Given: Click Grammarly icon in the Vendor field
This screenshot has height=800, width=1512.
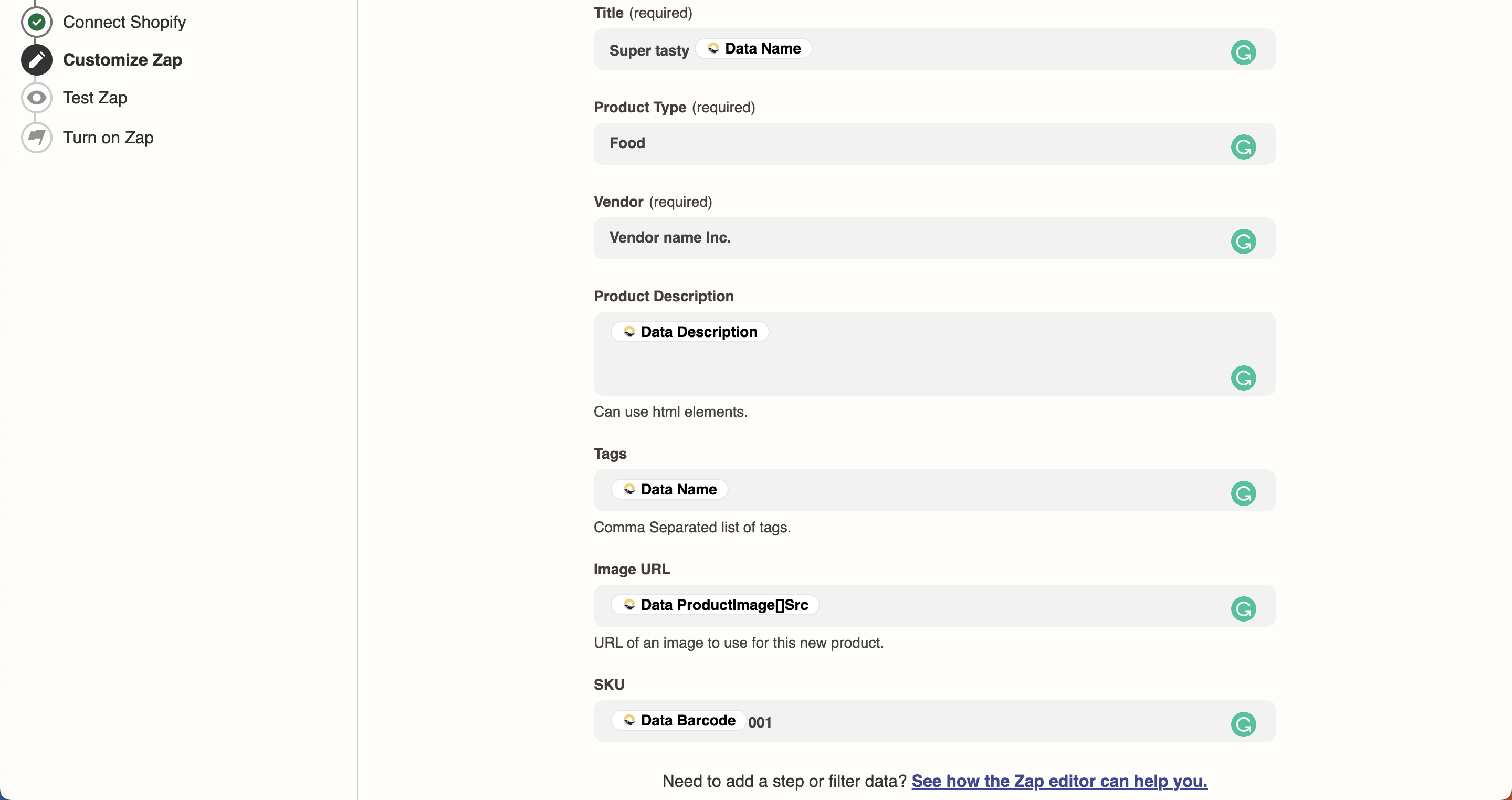Looking at the screenshot, I should [1243, 241].
